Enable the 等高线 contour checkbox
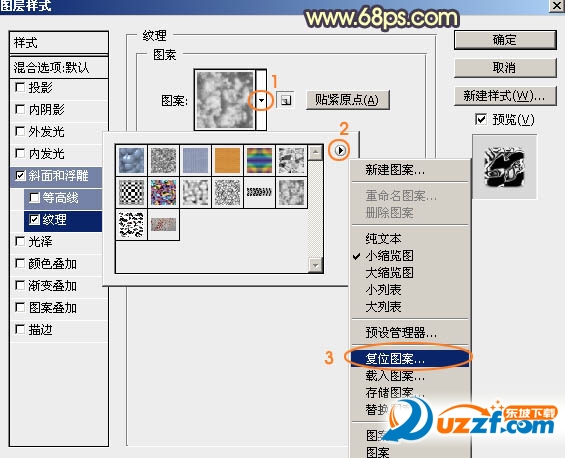The height and width of the screenshot is (458, 565). tap(34, 197)
